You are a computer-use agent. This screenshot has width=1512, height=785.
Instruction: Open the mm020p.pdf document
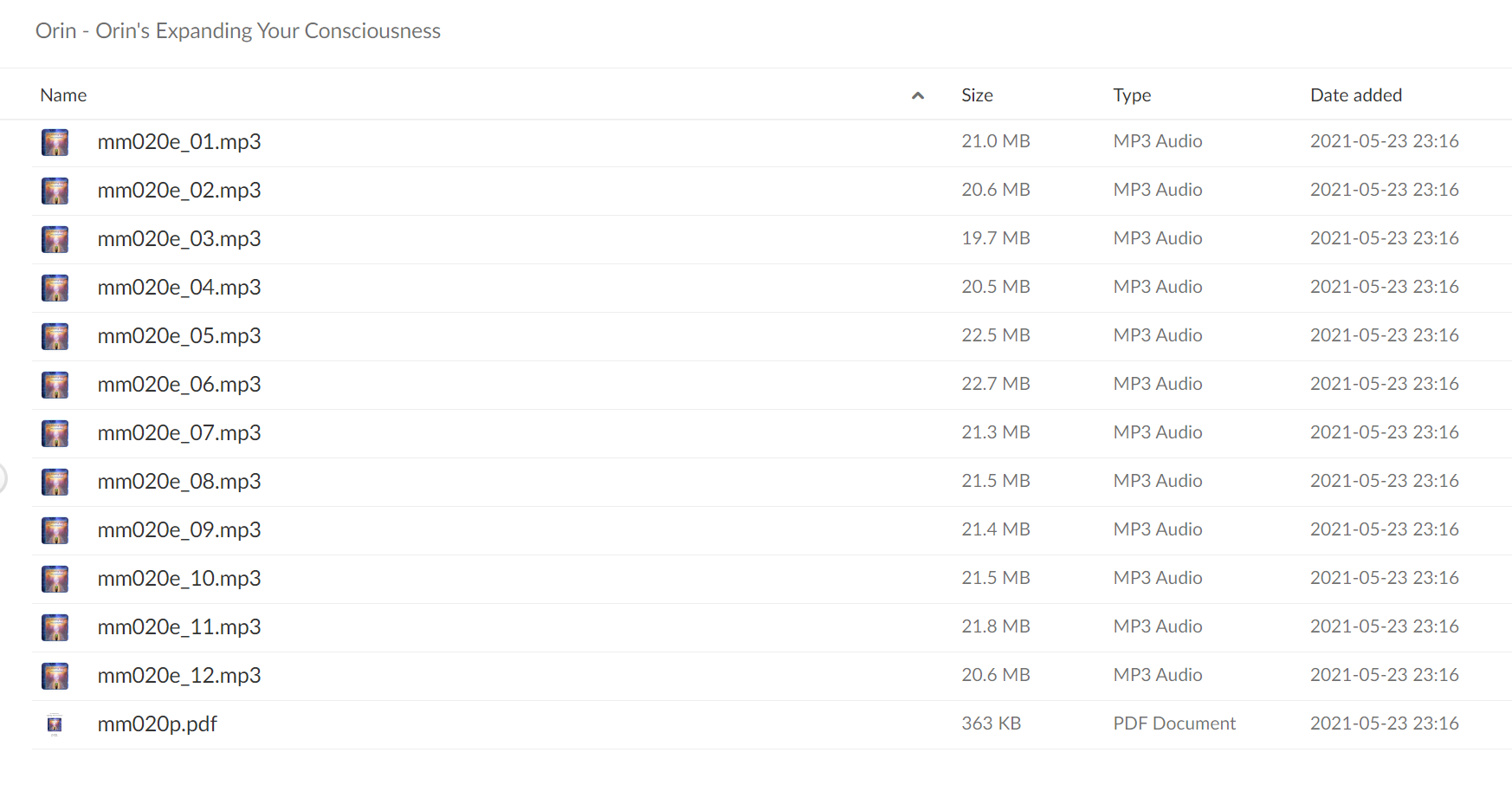point(157,724)
